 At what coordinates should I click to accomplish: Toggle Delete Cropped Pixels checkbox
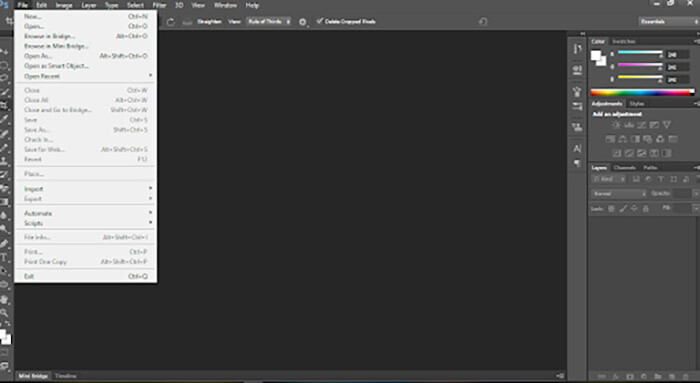point(320,21)
